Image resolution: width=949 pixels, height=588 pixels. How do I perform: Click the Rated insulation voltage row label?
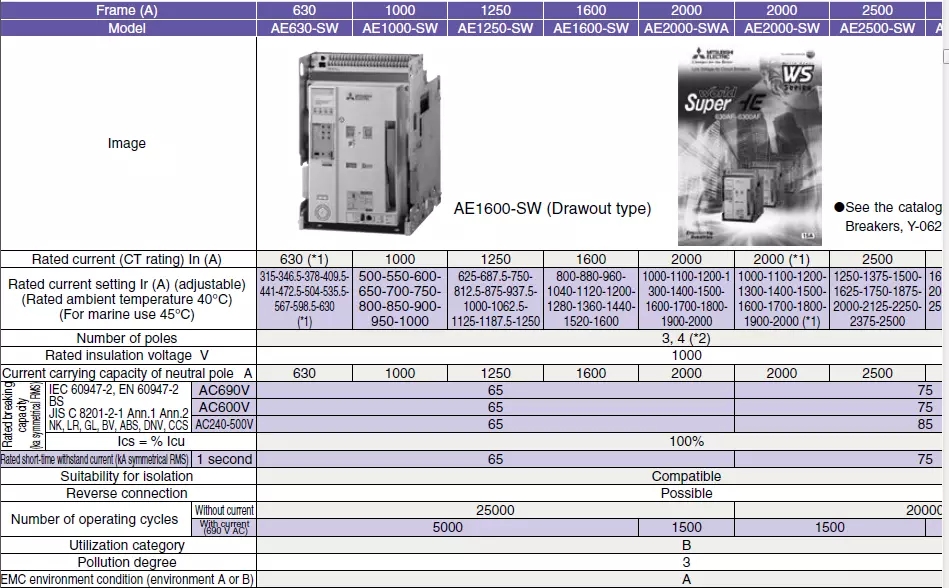coord(126,355)
